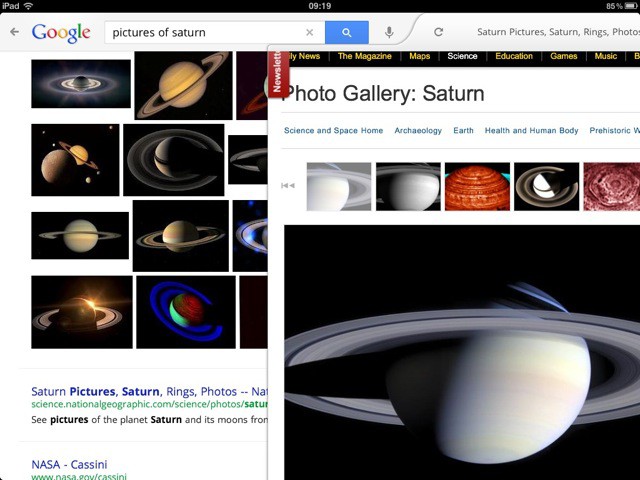This screenshot has height=480, width=640.
Task: Tap the Wi-Fi status icon
Action: [28, 6]
